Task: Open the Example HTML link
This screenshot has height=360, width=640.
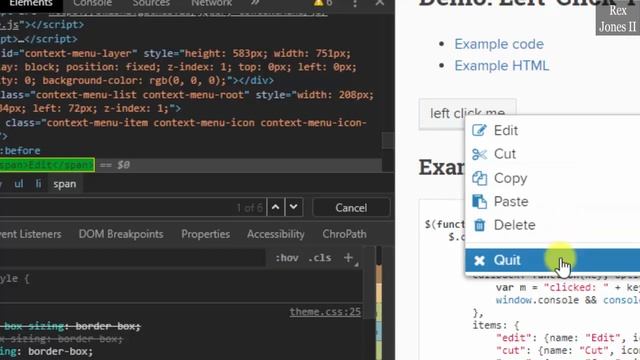Action: [502, 66]
